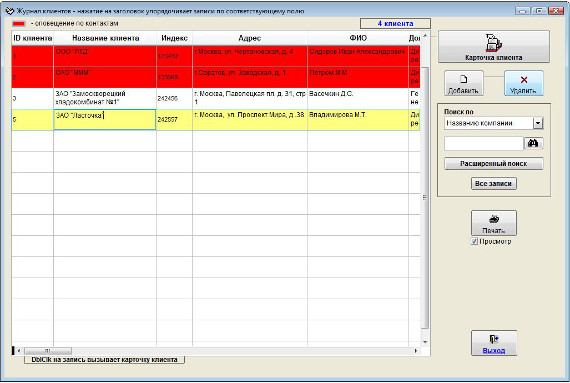
Task: Sort by Индекс column header
Action: [174, 38]
